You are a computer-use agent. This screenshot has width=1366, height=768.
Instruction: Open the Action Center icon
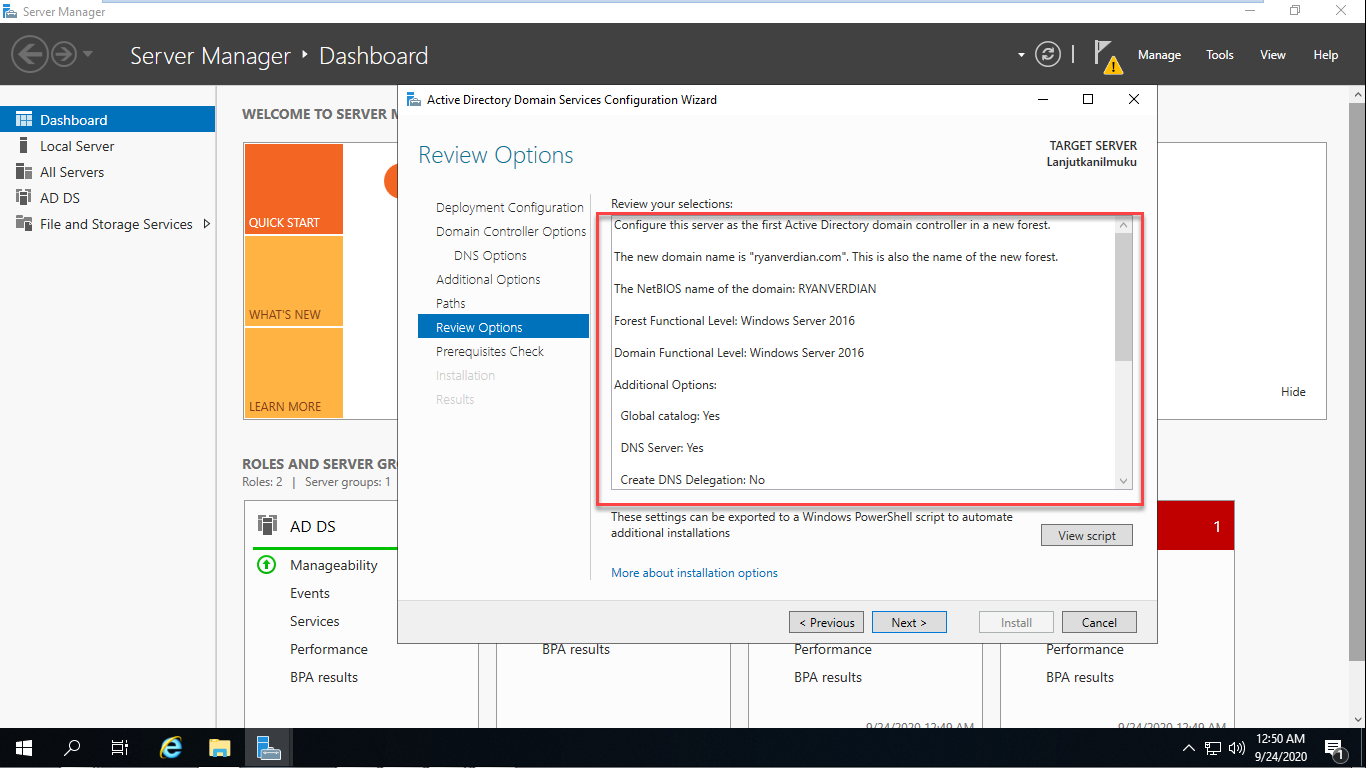[1334, 747]
